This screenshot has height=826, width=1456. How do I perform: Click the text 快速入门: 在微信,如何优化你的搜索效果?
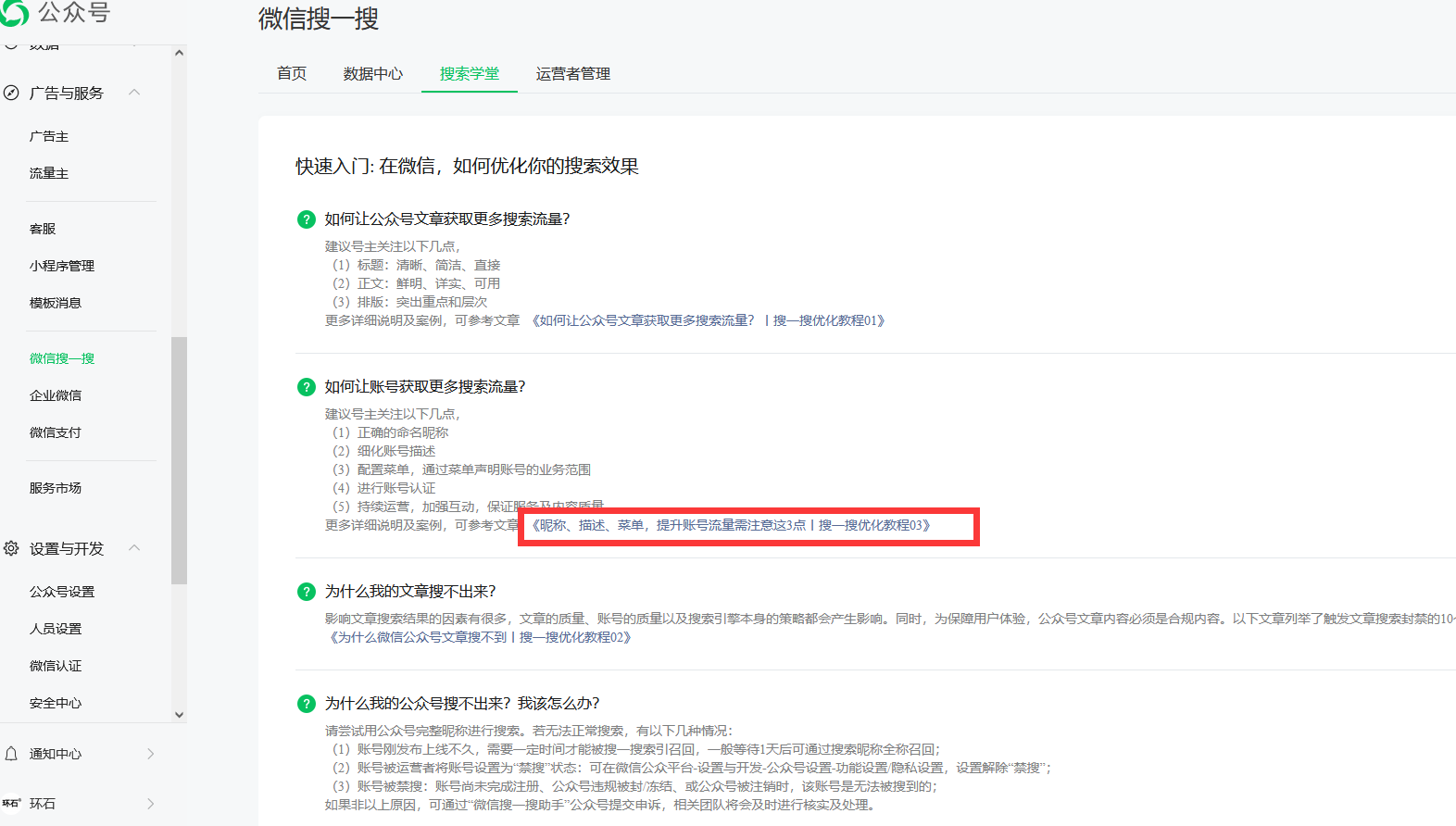[x=468, y=167]
